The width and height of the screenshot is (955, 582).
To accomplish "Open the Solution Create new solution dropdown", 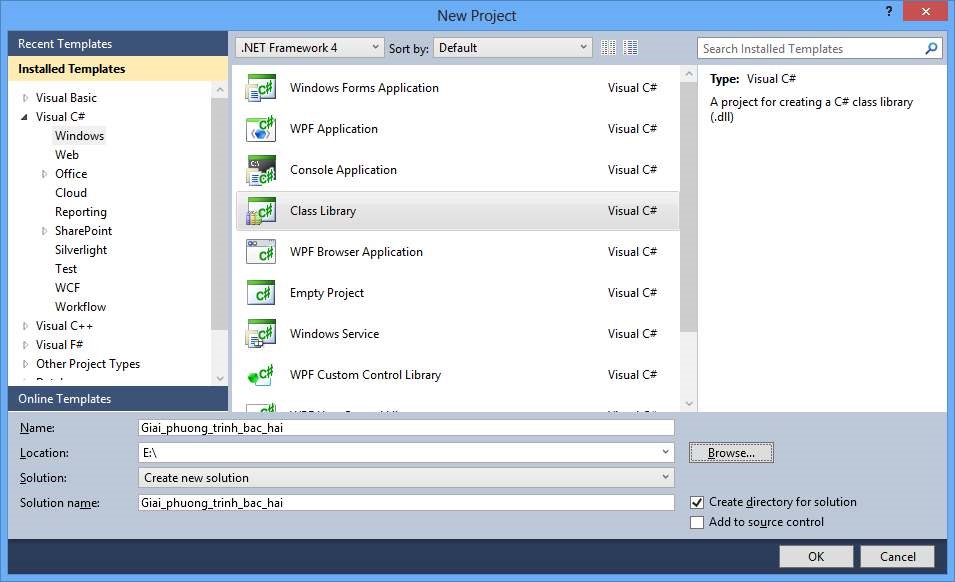I will [406, 478].
